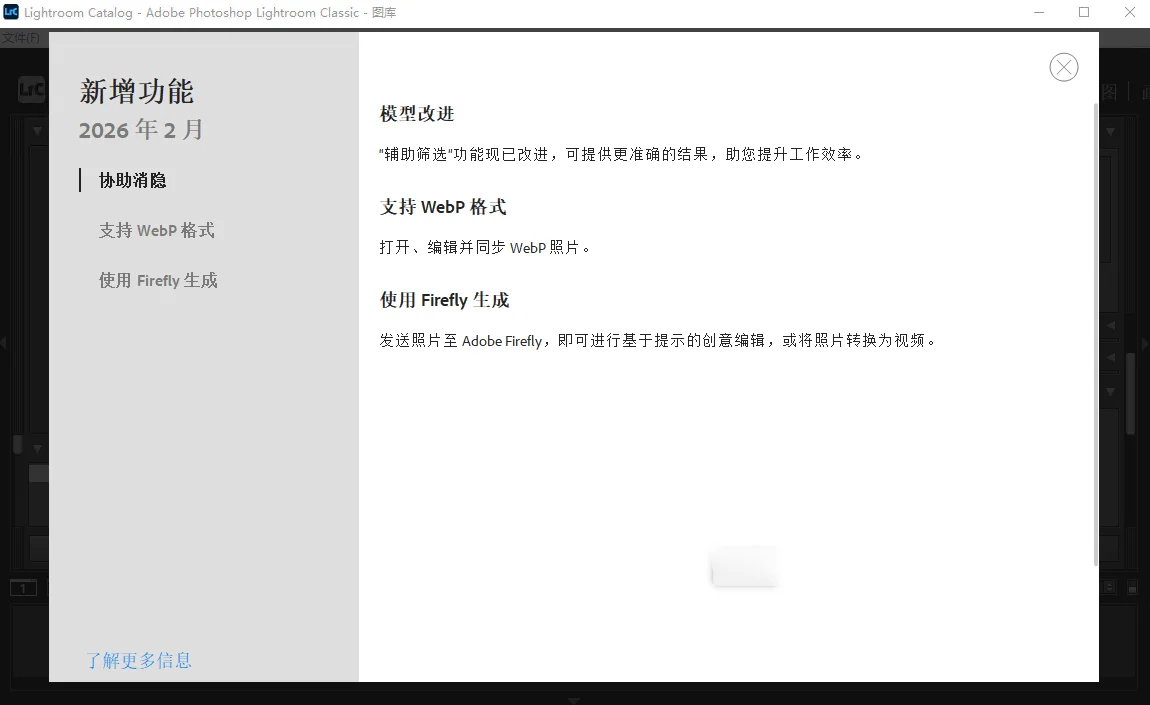Click the 2026 年 2 月 date text
The width and height of the screenshot is (1150, 705).
click(141, 130)
